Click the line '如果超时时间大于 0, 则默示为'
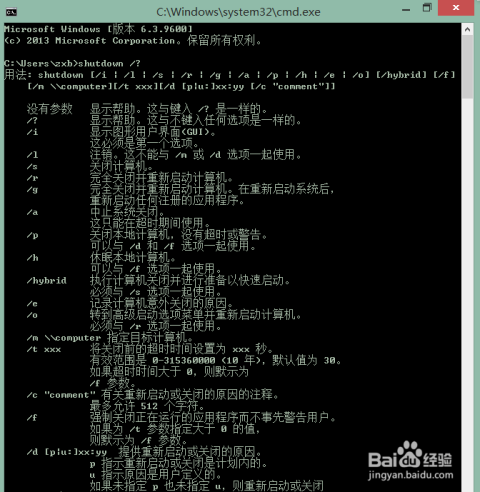The height and width of the screenshot is (492, 480). click(x=169, y=372)
